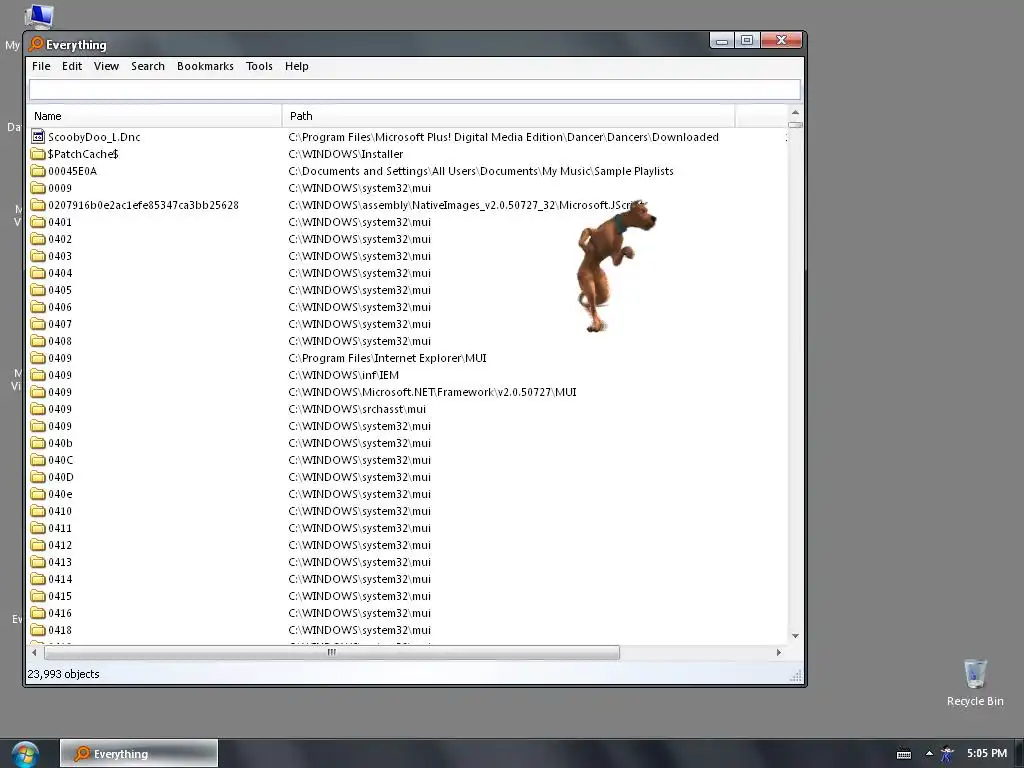Select the 0408 folder icon
The height and width of the screenshot is (768, 1024).
point(38,341)
